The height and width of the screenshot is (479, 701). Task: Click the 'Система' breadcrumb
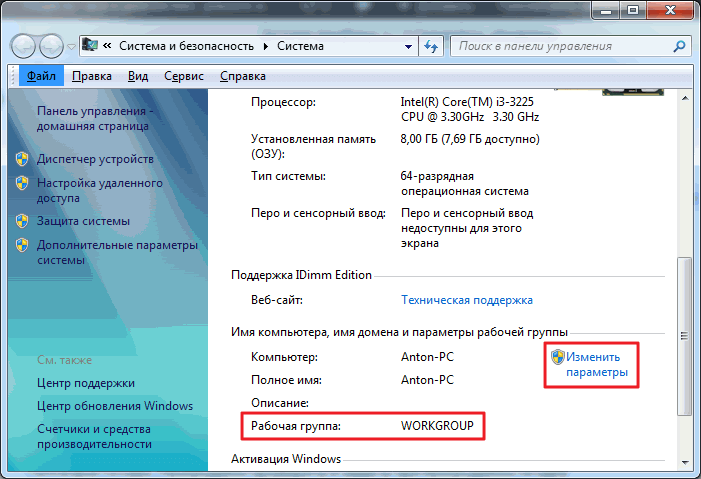pyautogui.click(x=300, y=46)
